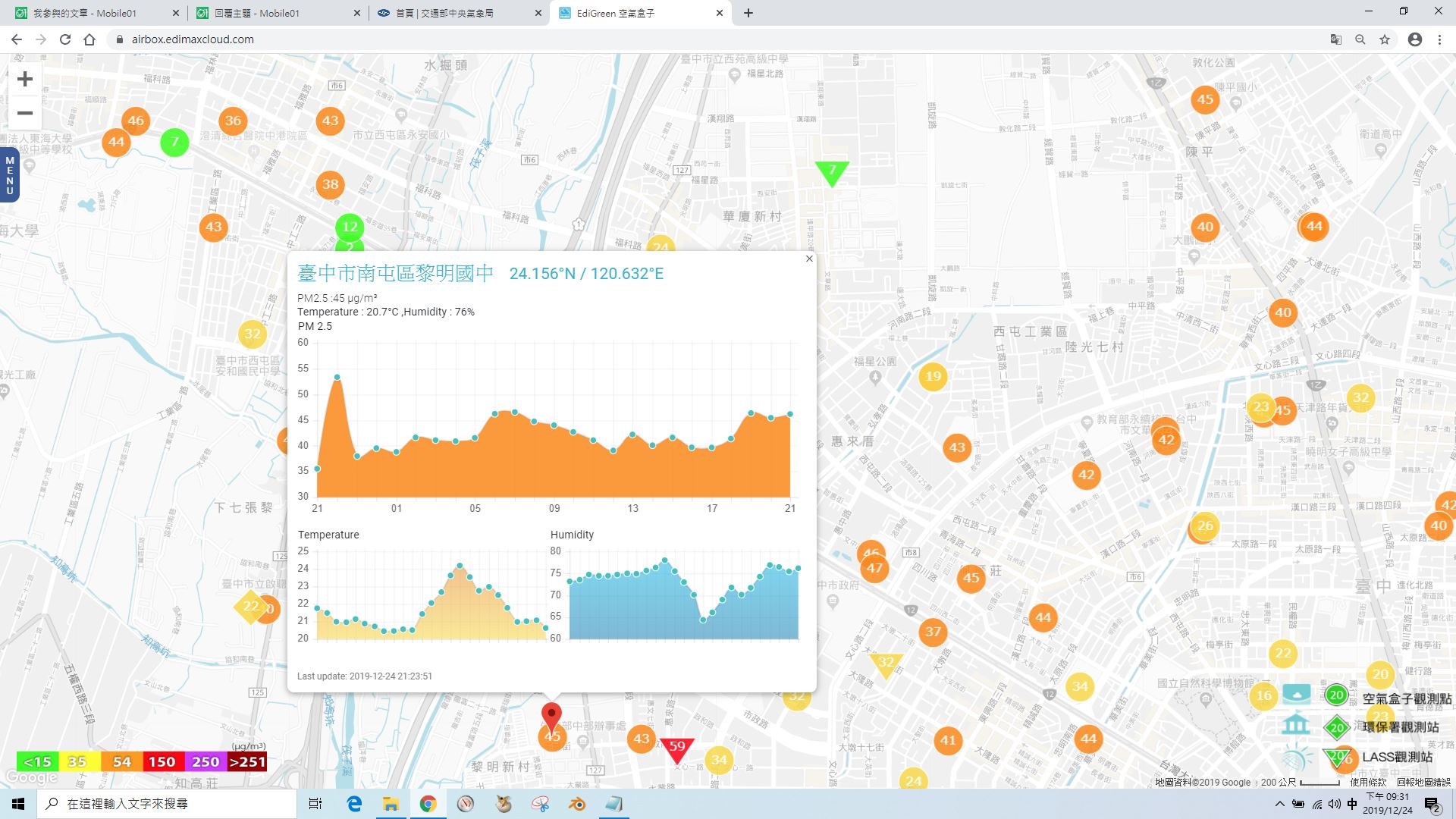Switch the 中 input method indicator
Image resolution: width=1456 pixels, height=819 pixels.
[1352, 804]
